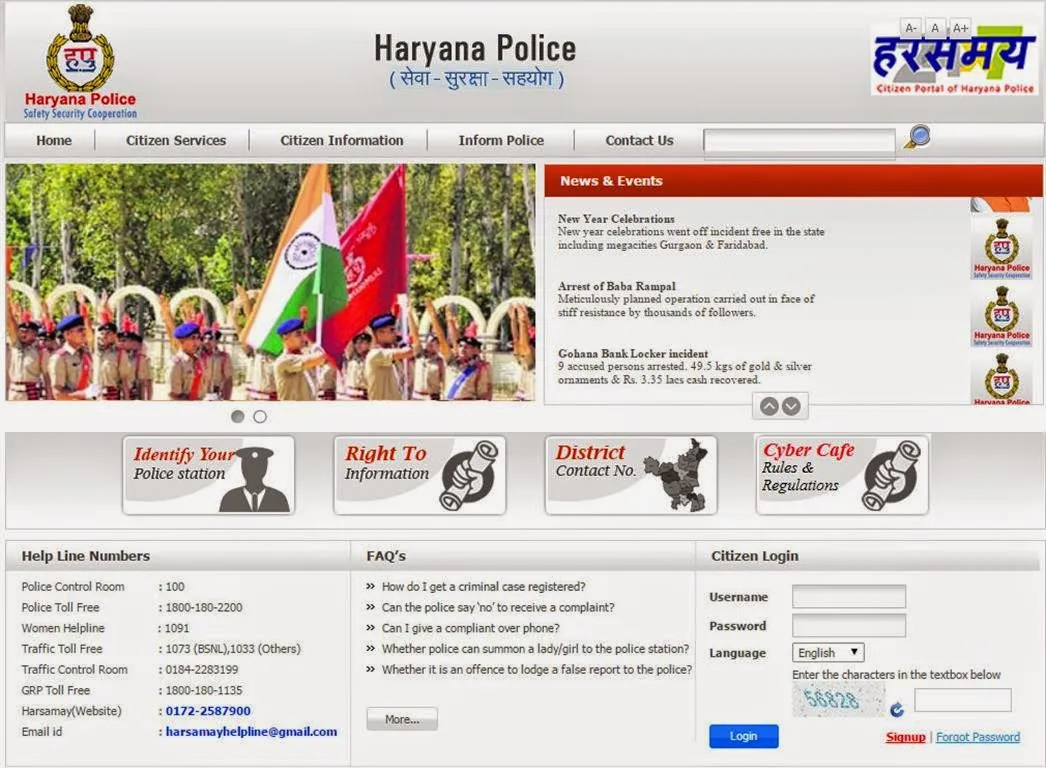
Task: Increase font size with A+ button
Action: pos(960,28)
